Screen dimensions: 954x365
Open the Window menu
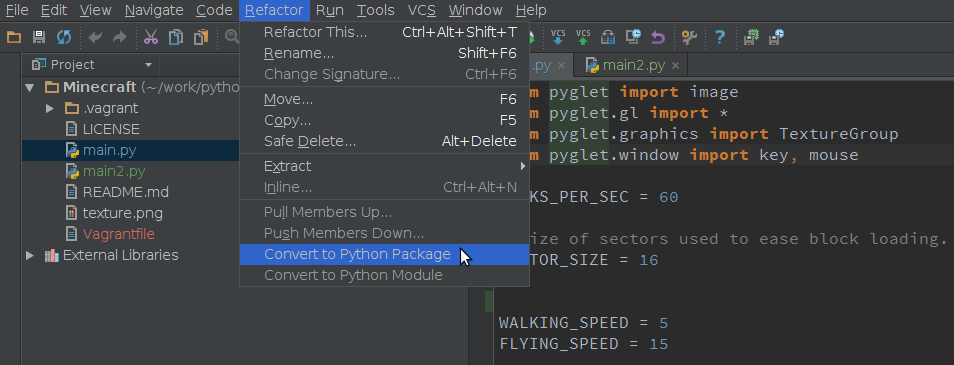coord(476,10)
